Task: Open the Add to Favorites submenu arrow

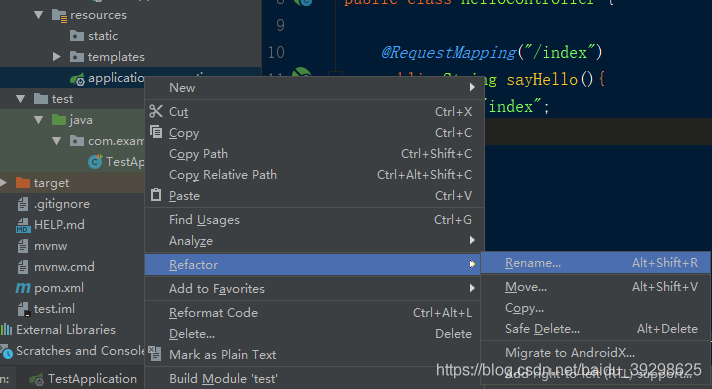Action: 472,288
